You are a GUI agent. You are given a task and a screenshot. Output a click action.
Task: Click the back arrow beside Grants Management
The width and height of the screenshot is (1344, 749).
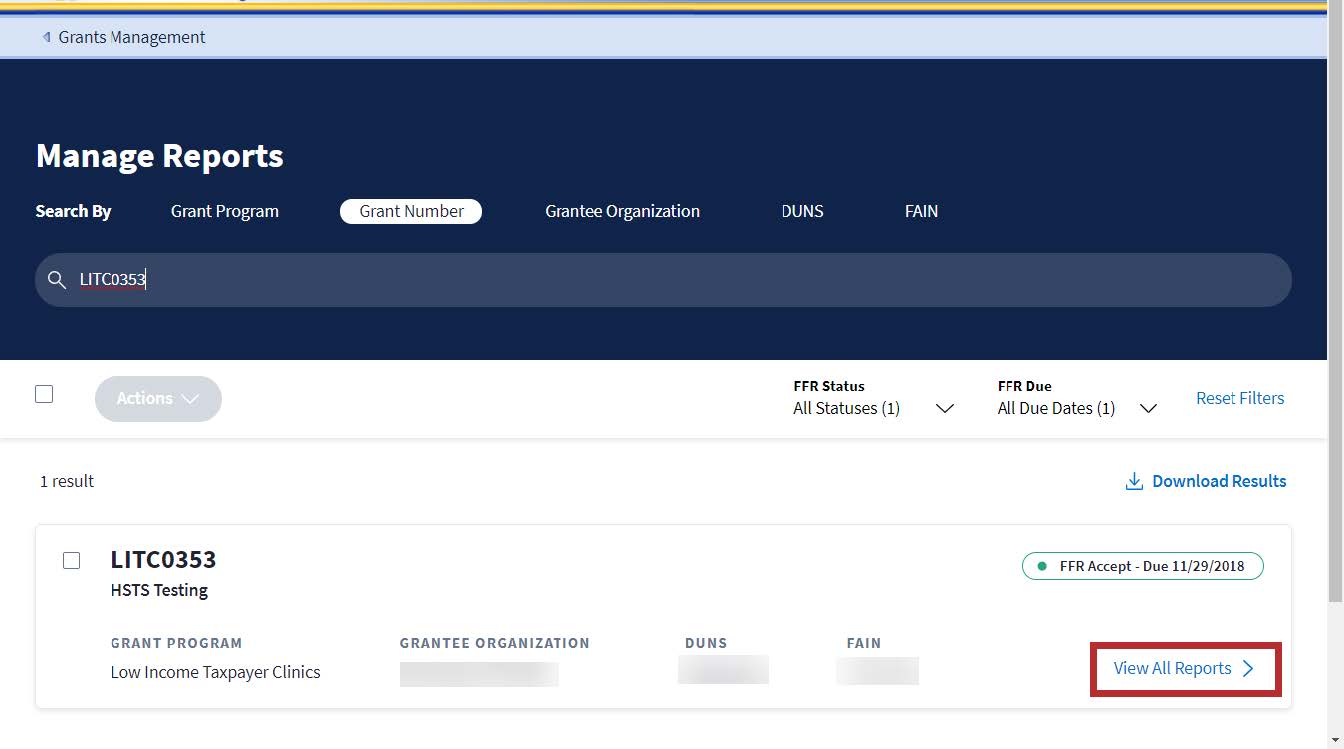coord(46,37)
